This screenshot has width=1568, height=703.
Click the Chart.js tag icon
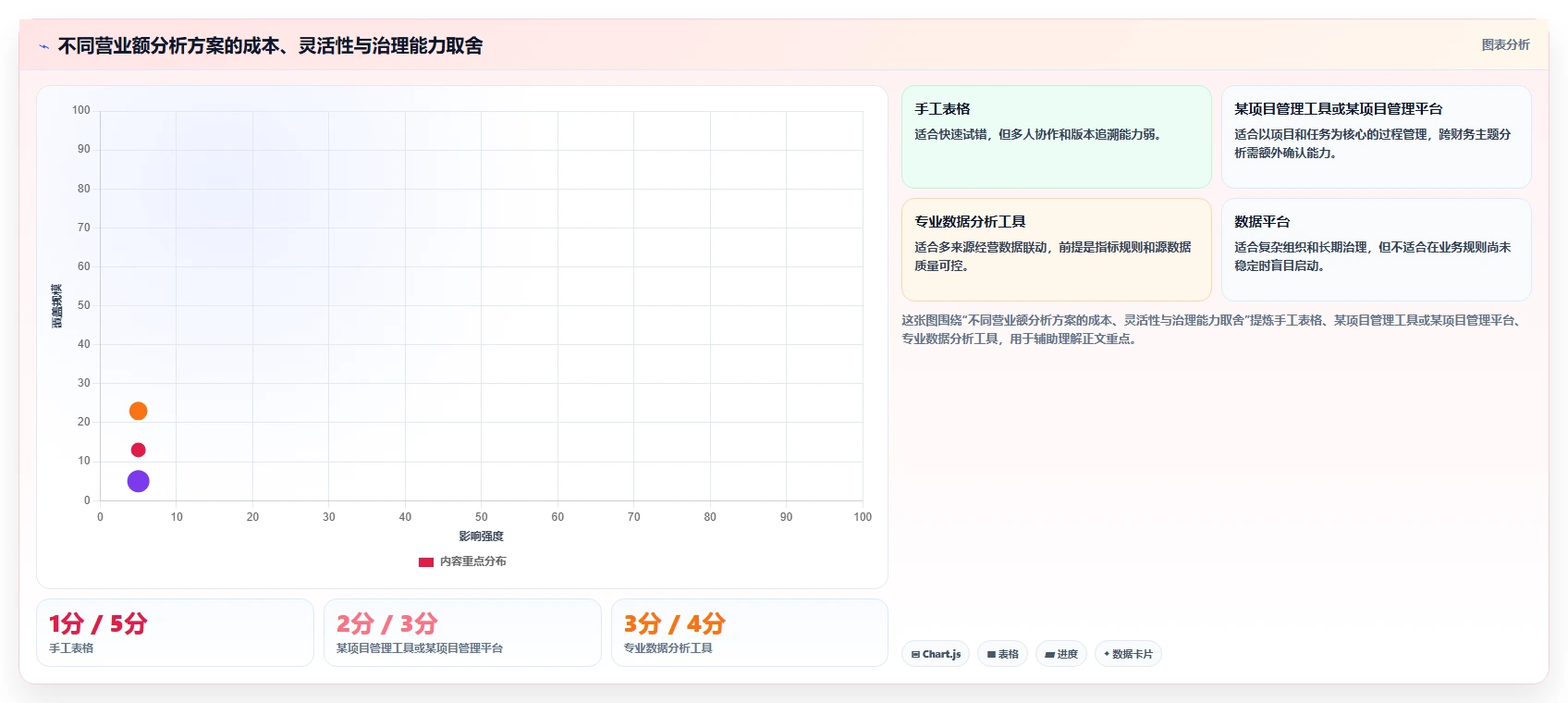pyautogui.click(x=915, y=654)
